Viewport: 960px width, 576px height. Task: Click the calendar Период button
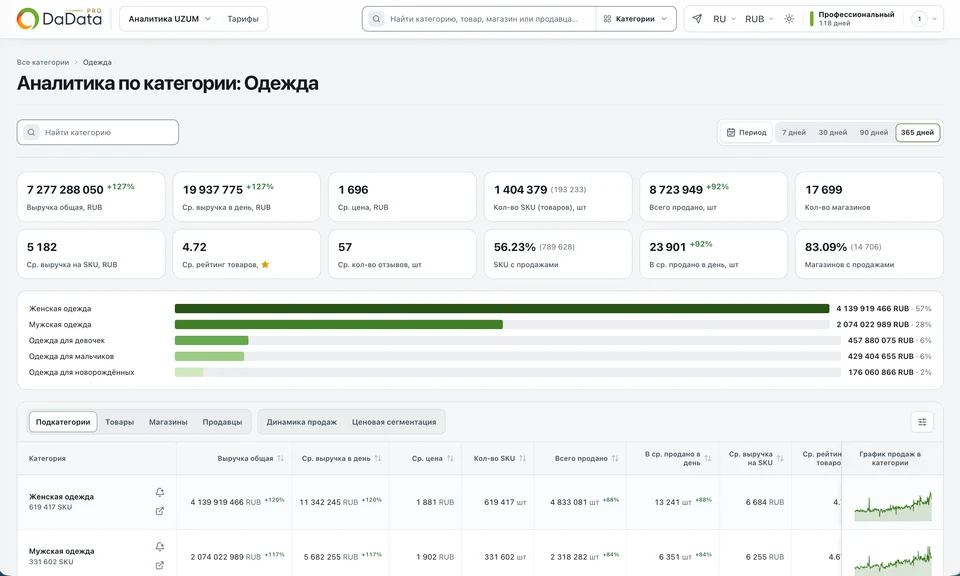pyautogui.click(x=746, y=132)
